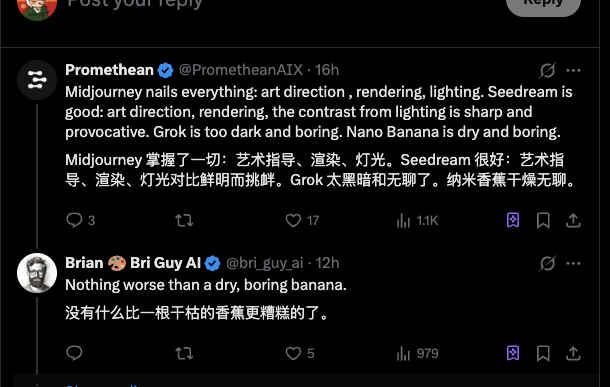Reply to Brian's boring banana comment
This screenshot has height=387, width=610.
point(74,353)
